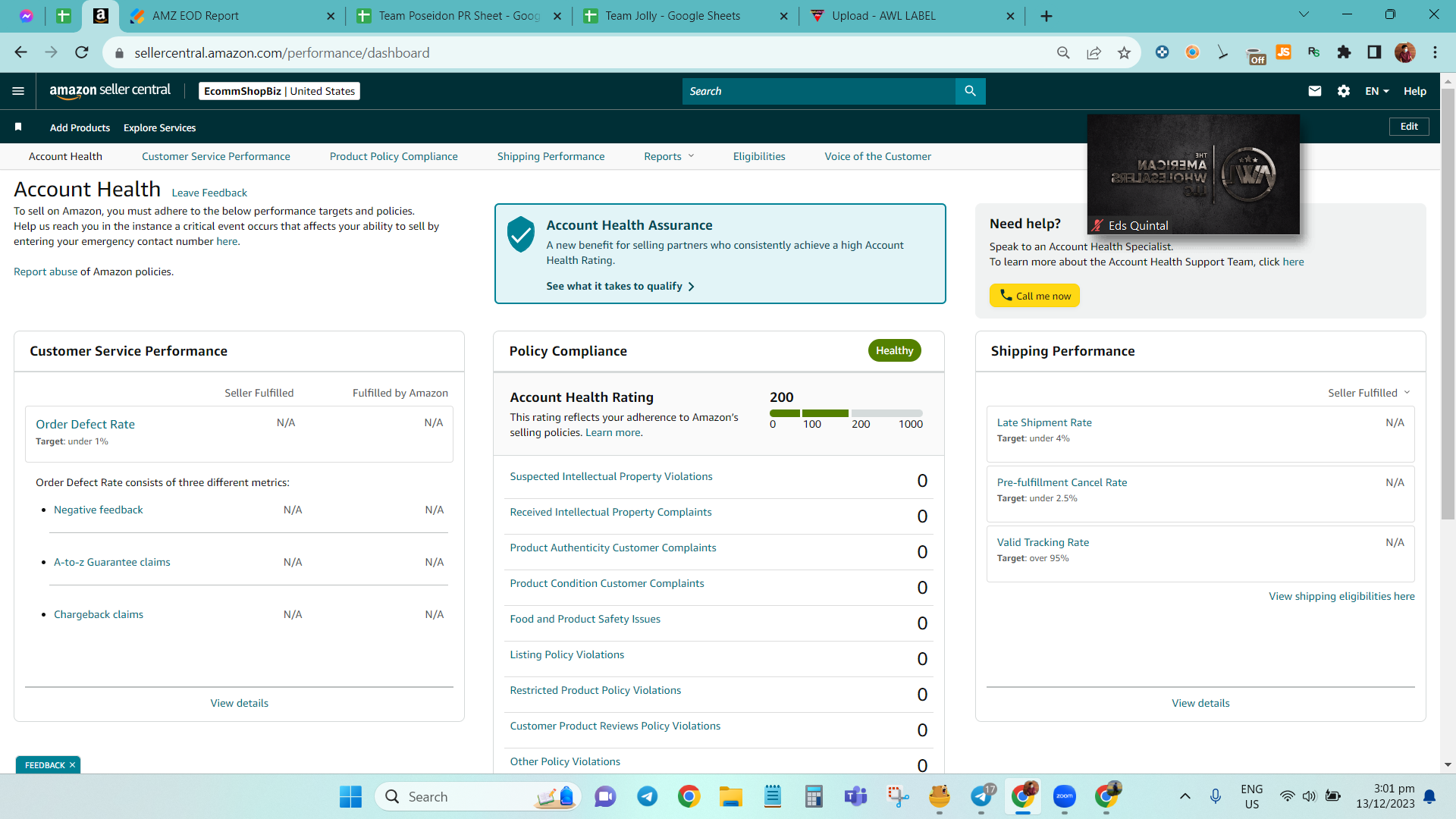Click the Amazon pinned tab icon
This screenshot has width=1456, height=819.
click(x=100, y=15)
